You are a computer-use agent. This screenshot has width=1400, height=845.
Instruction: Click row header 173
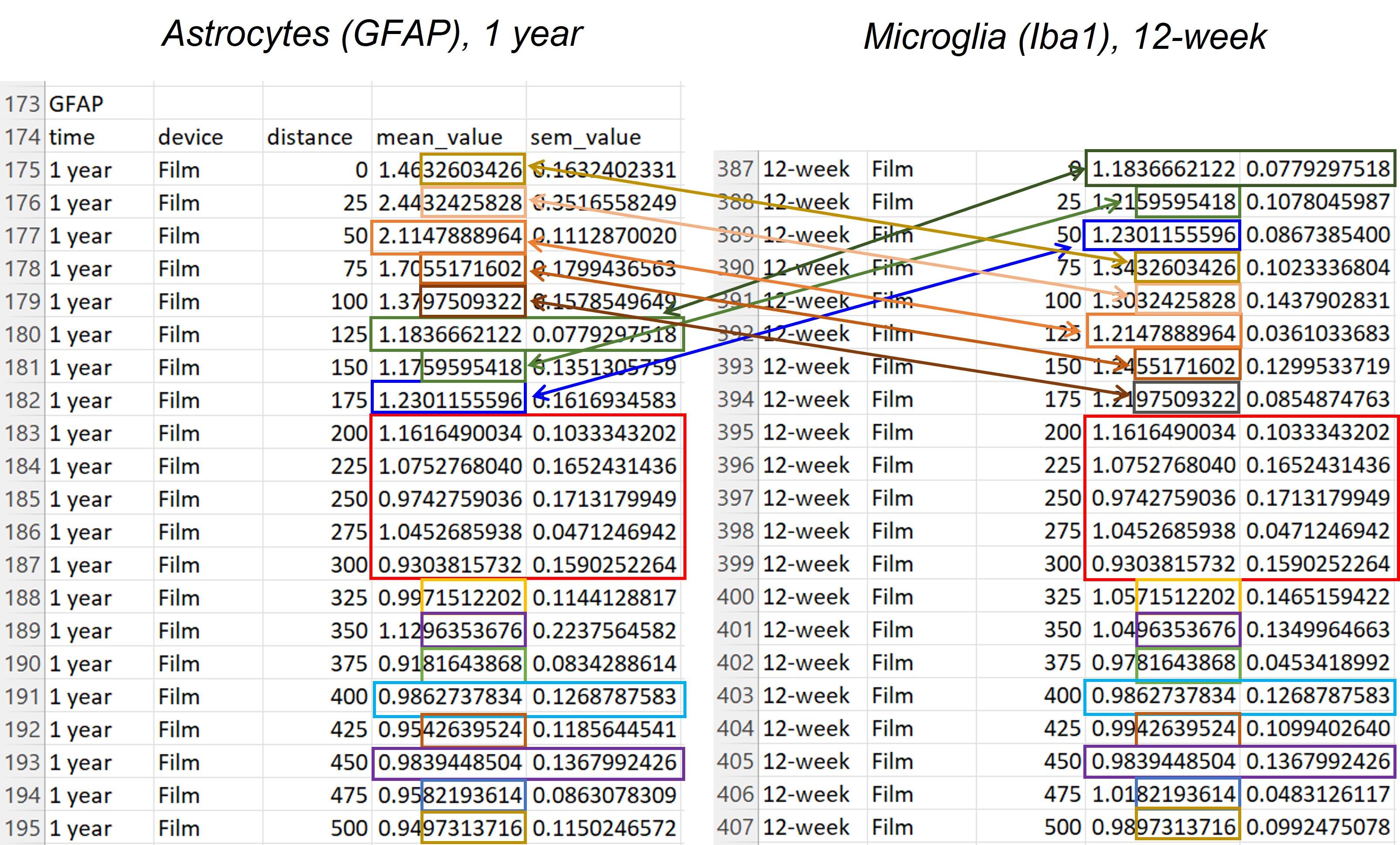point(22,104)
